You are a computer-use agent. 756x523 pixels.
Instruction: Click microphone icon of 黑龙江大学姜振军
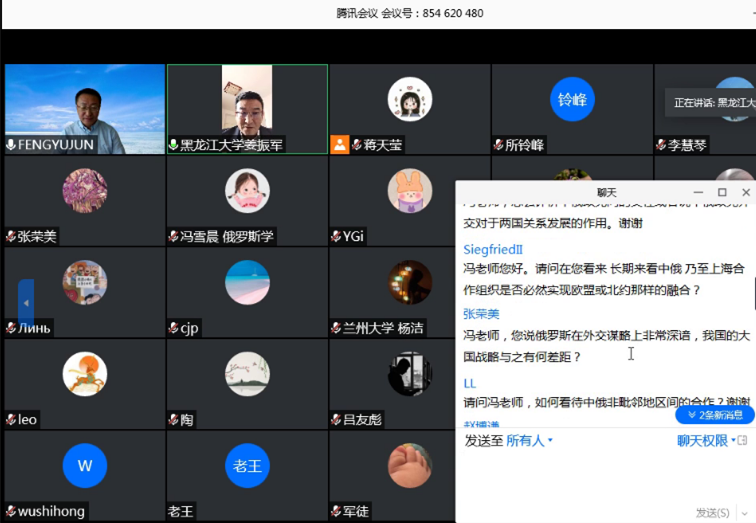coord(174,145)
